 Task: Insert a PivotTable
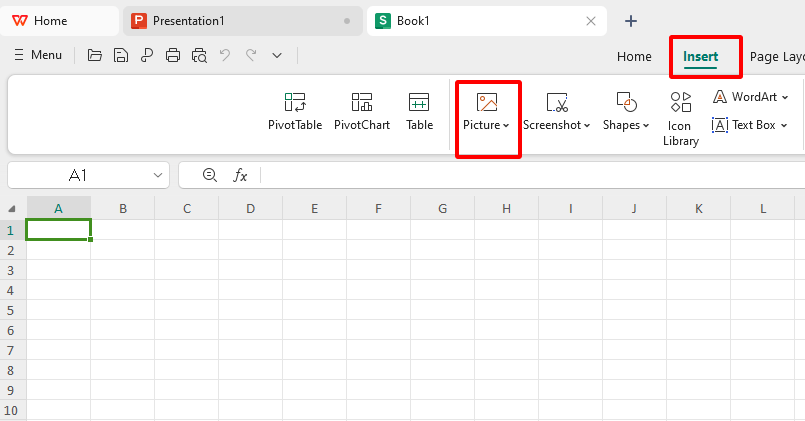pos(295,111)
